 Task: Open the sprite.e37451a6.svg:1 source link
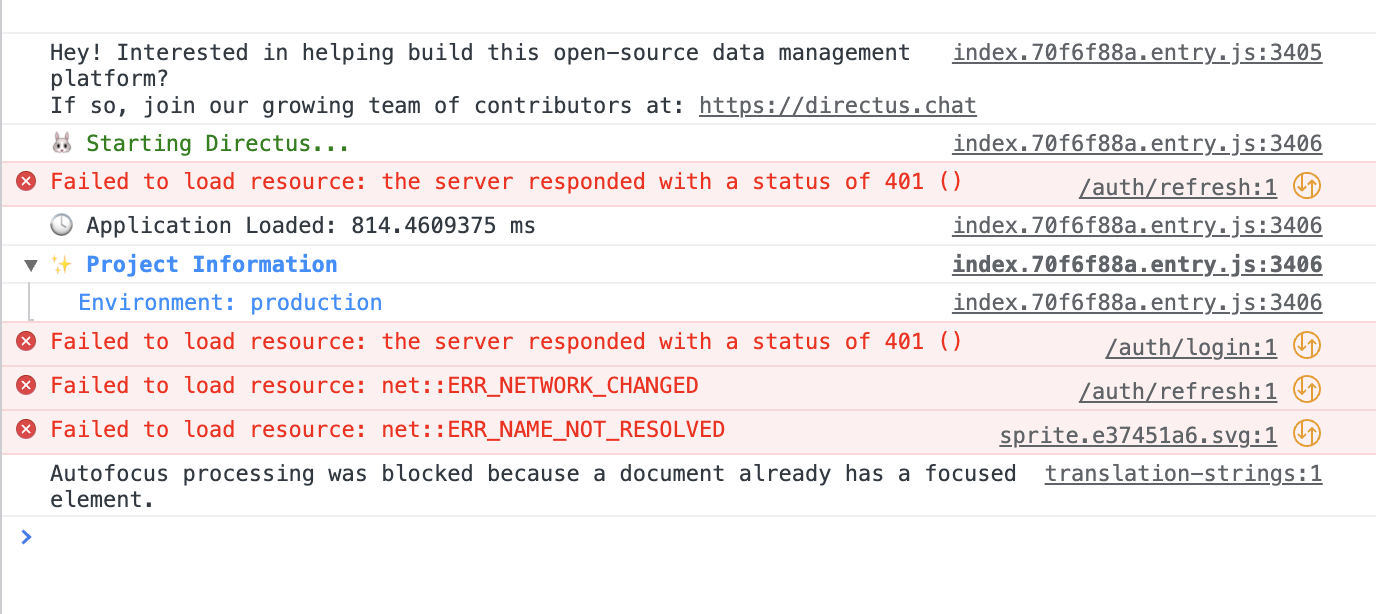[x=1138, y=435]
